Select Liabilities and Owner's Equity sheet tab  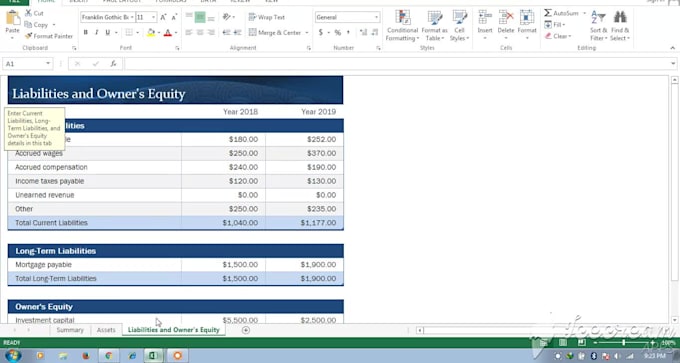click(173, 330)
